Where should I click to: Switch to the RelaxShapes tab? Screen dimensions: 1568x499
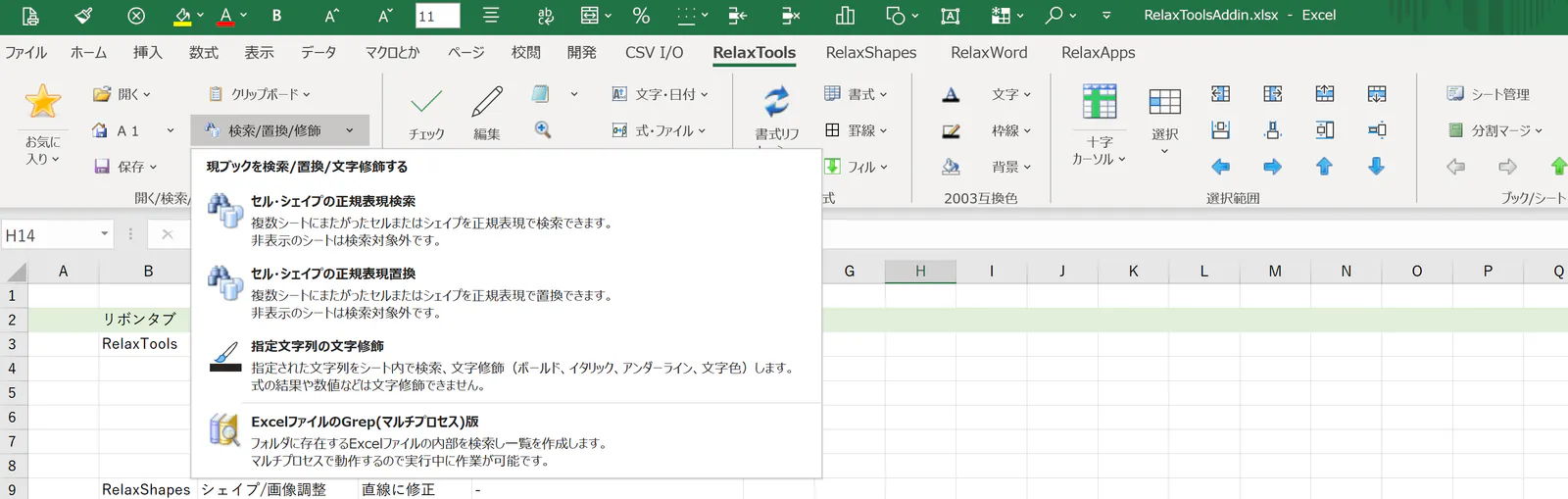871,53
